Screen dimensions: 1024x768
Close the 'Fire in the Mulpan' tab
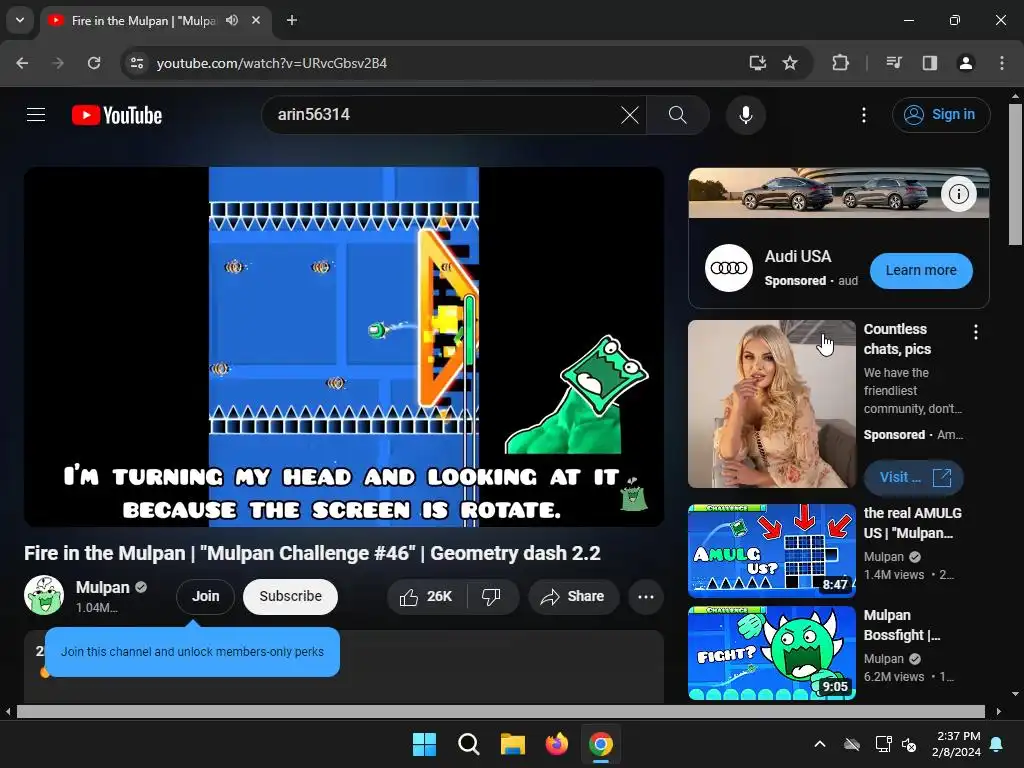[x=256, y=20]
